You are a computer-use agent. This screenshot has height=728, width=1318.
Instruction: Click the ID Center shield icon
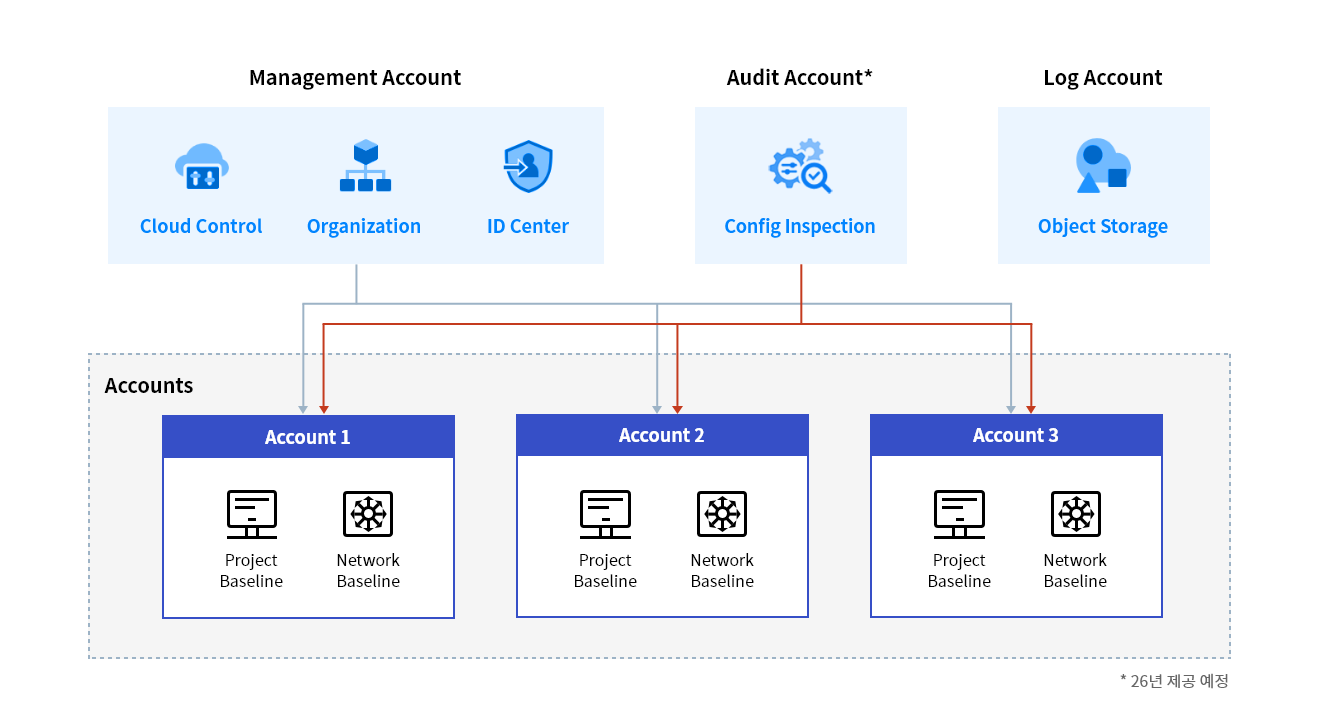[528, 167]
